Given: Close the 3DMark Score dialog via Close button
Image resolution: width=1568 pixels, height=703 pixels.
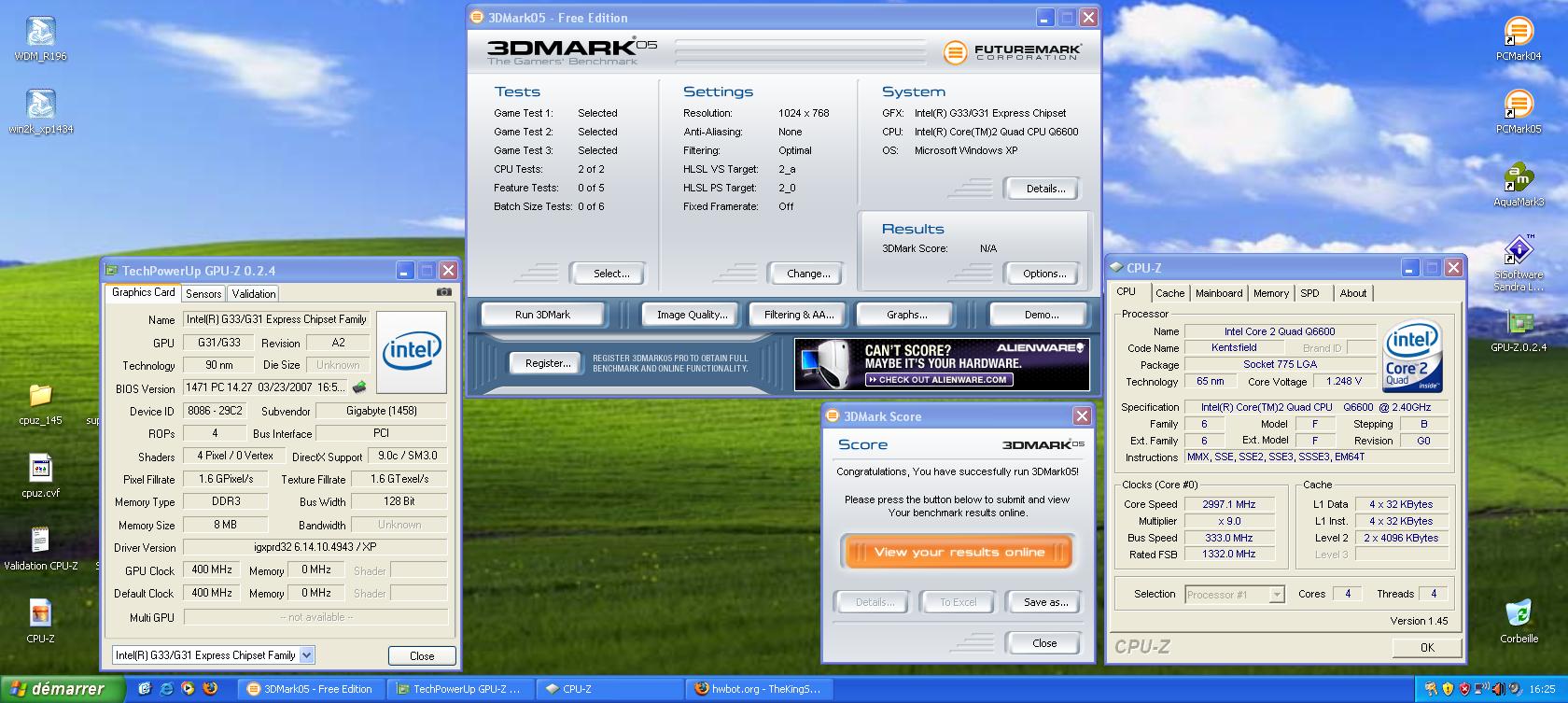Looking at the screenshot, I should click(1044, 643).
